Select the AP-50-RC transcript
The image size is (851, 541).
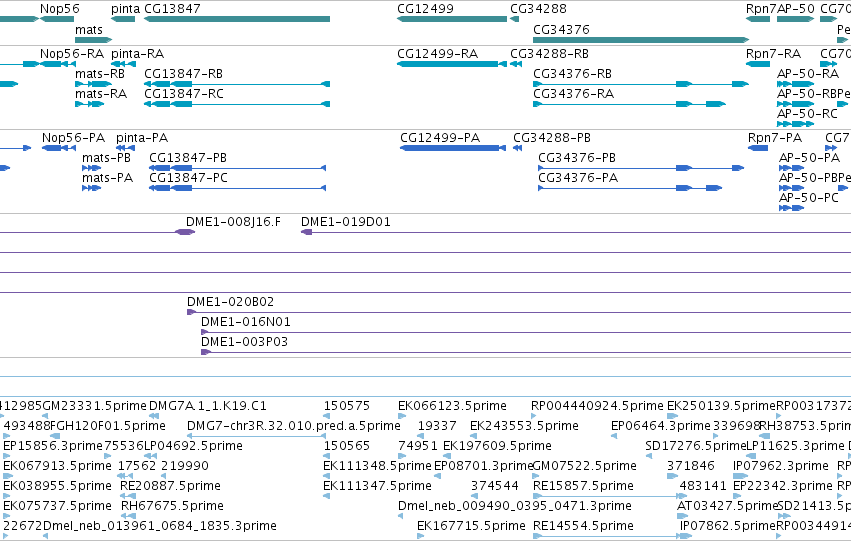pos(796,124)
